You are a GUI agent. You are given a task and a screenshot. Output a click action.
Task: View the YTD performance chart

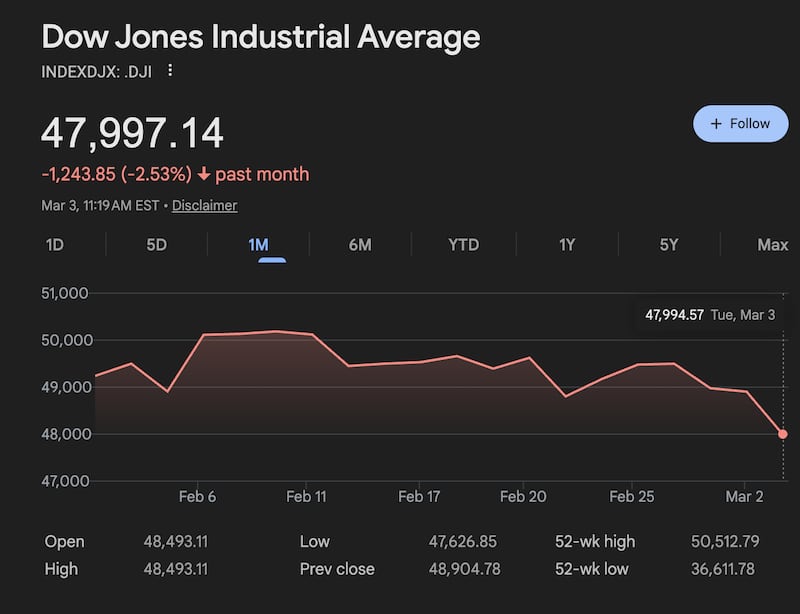click(462, 244)
